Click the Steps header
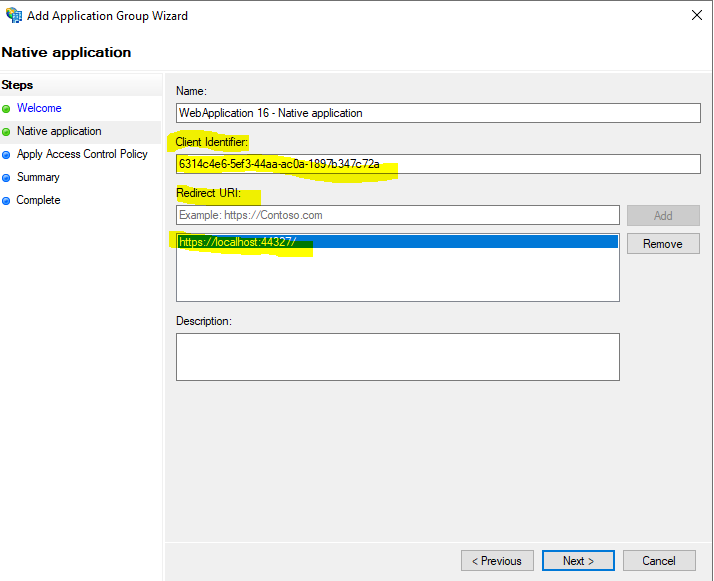The width and height of the screenshot is (714, 581). [x=17, y=85]
